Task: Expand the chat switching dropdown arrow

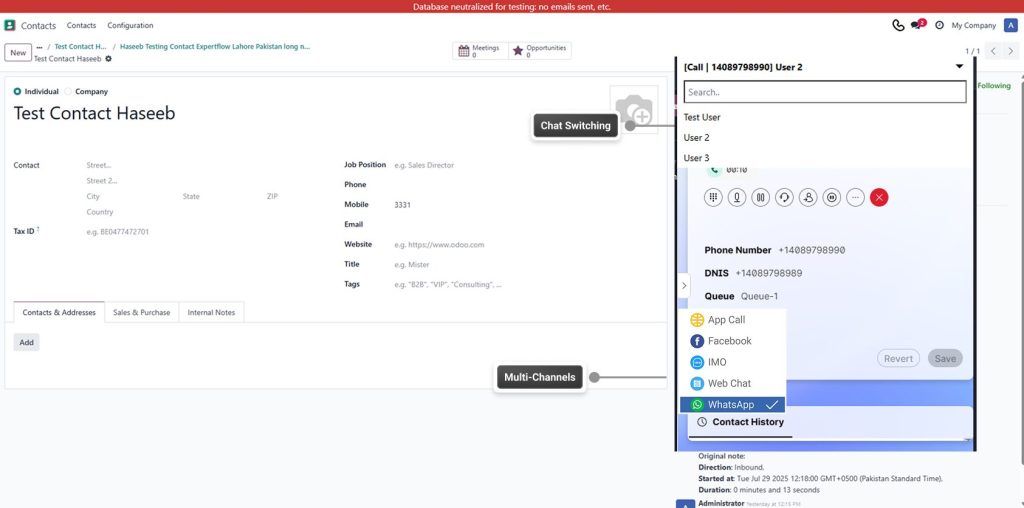Action: point(959,67)
